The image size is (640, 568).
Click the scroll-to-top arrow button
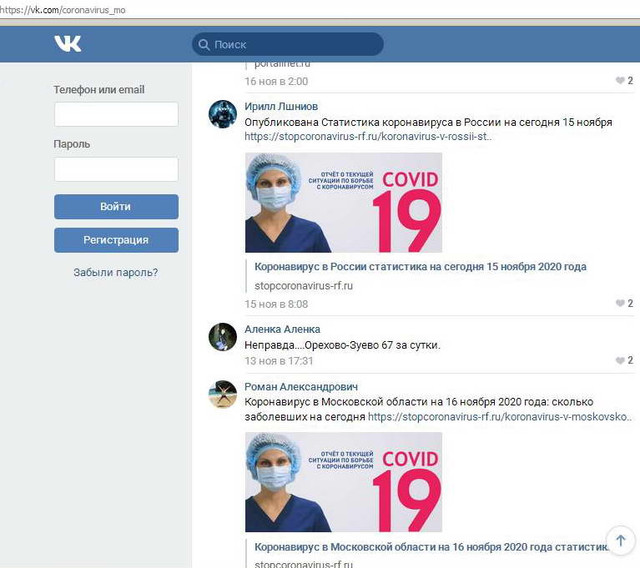coord(620,541)
